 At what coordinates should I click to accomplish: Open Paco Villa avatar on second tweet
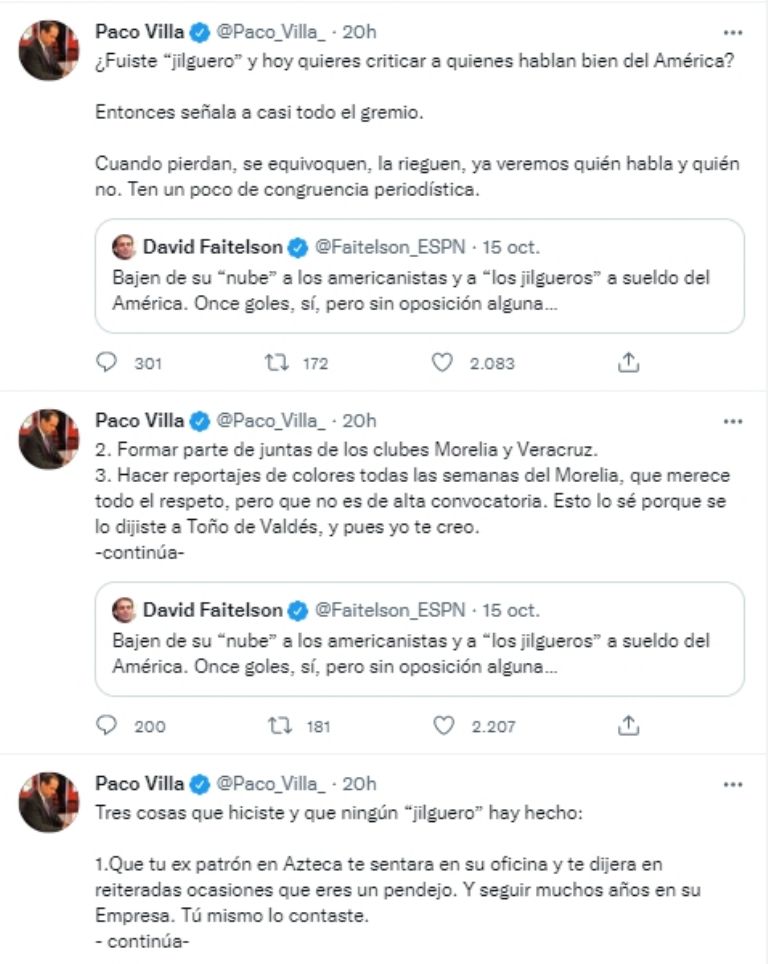click(x=48, y=438)
